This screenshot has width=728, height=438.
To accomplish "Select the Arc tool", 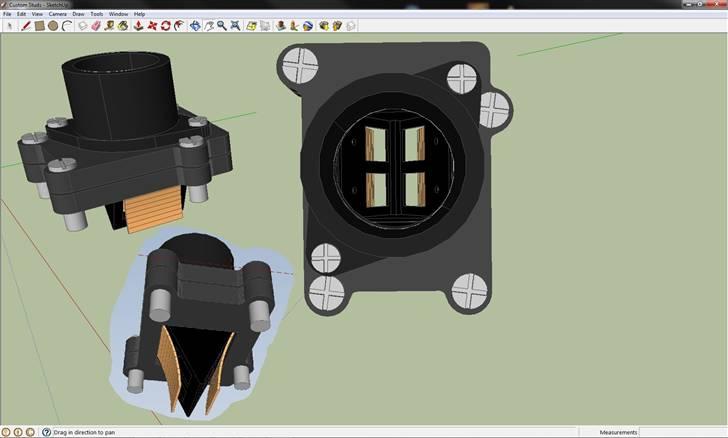I will (x=64, y=25).
